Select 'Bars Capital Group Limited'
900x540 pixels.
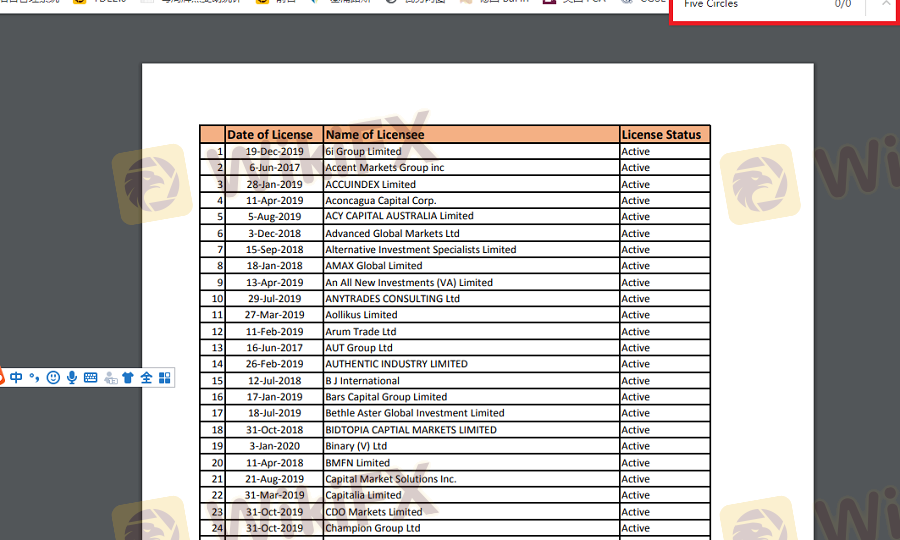tap(386, 397)
